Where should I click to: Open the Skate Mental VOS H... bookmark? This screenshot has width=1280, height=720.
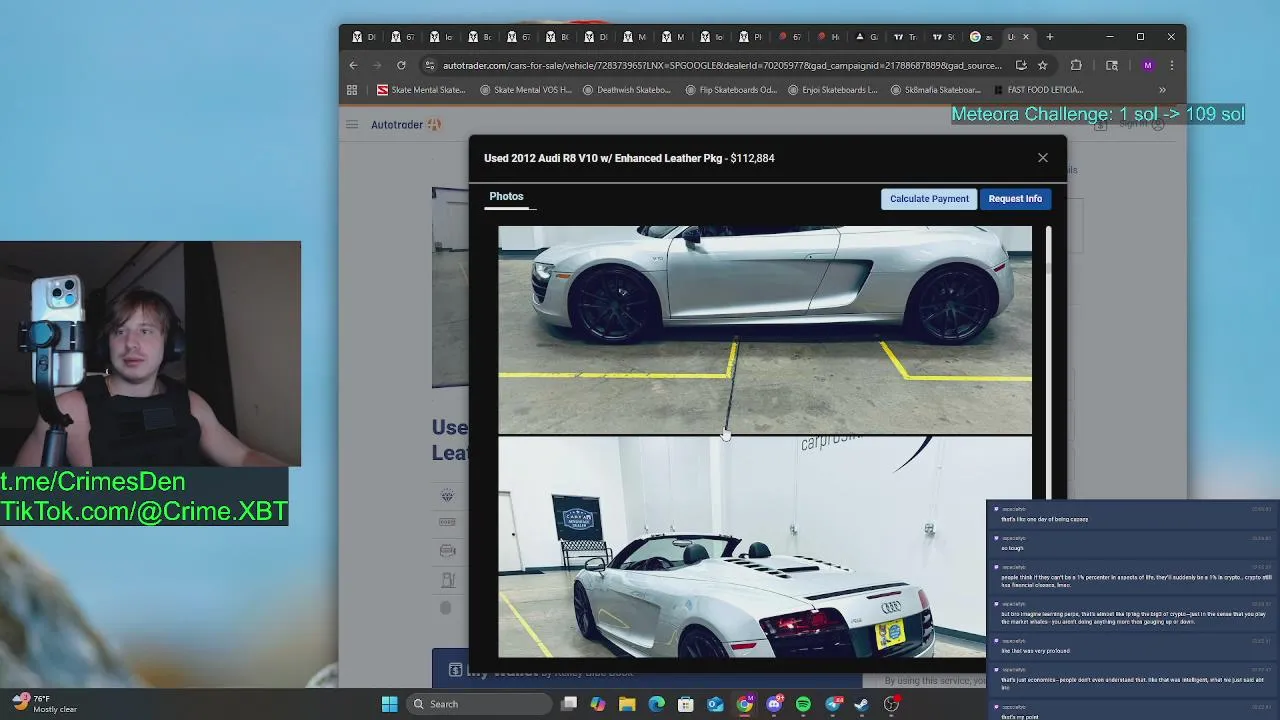tap(526, 90)
